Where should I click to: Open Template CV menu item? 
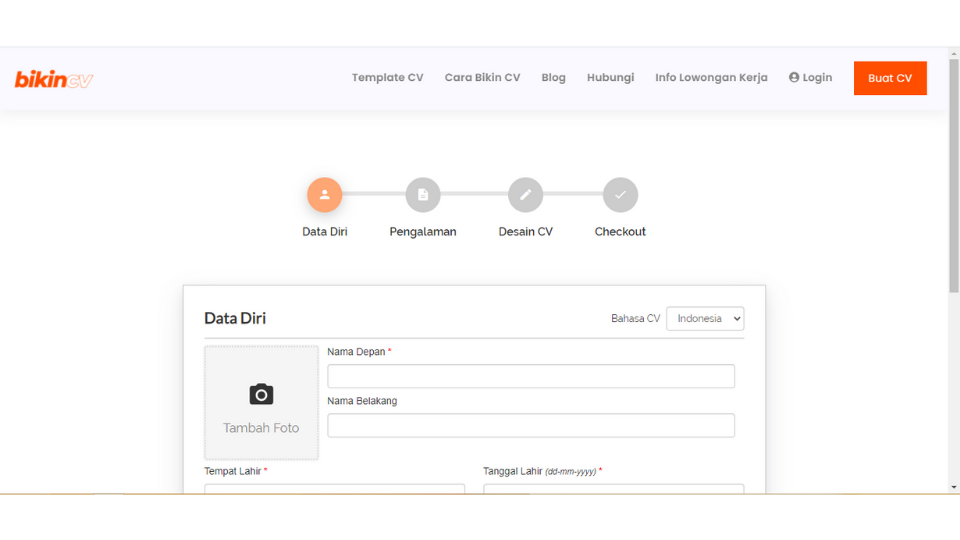[x=387, y=78]
